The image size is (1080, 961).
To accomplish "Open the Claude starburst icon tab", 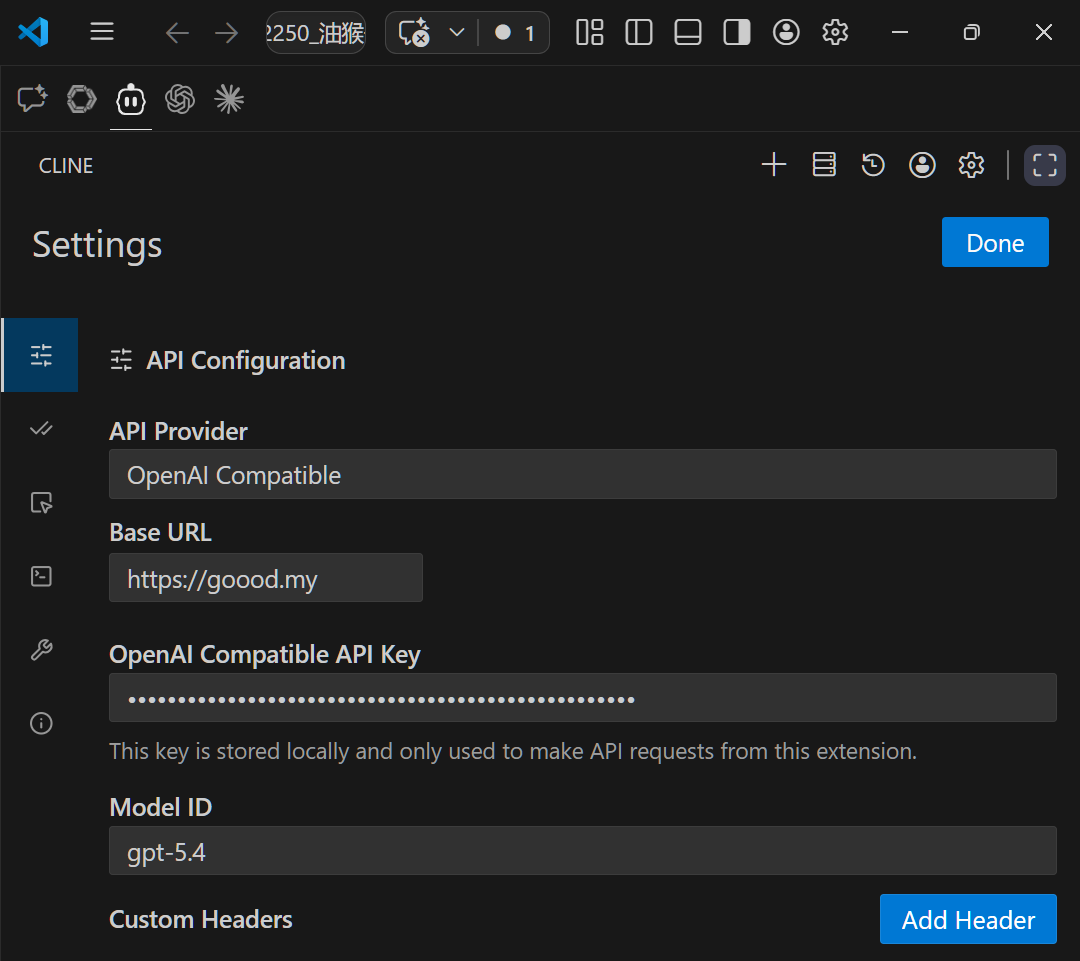I will click(229, 100).
